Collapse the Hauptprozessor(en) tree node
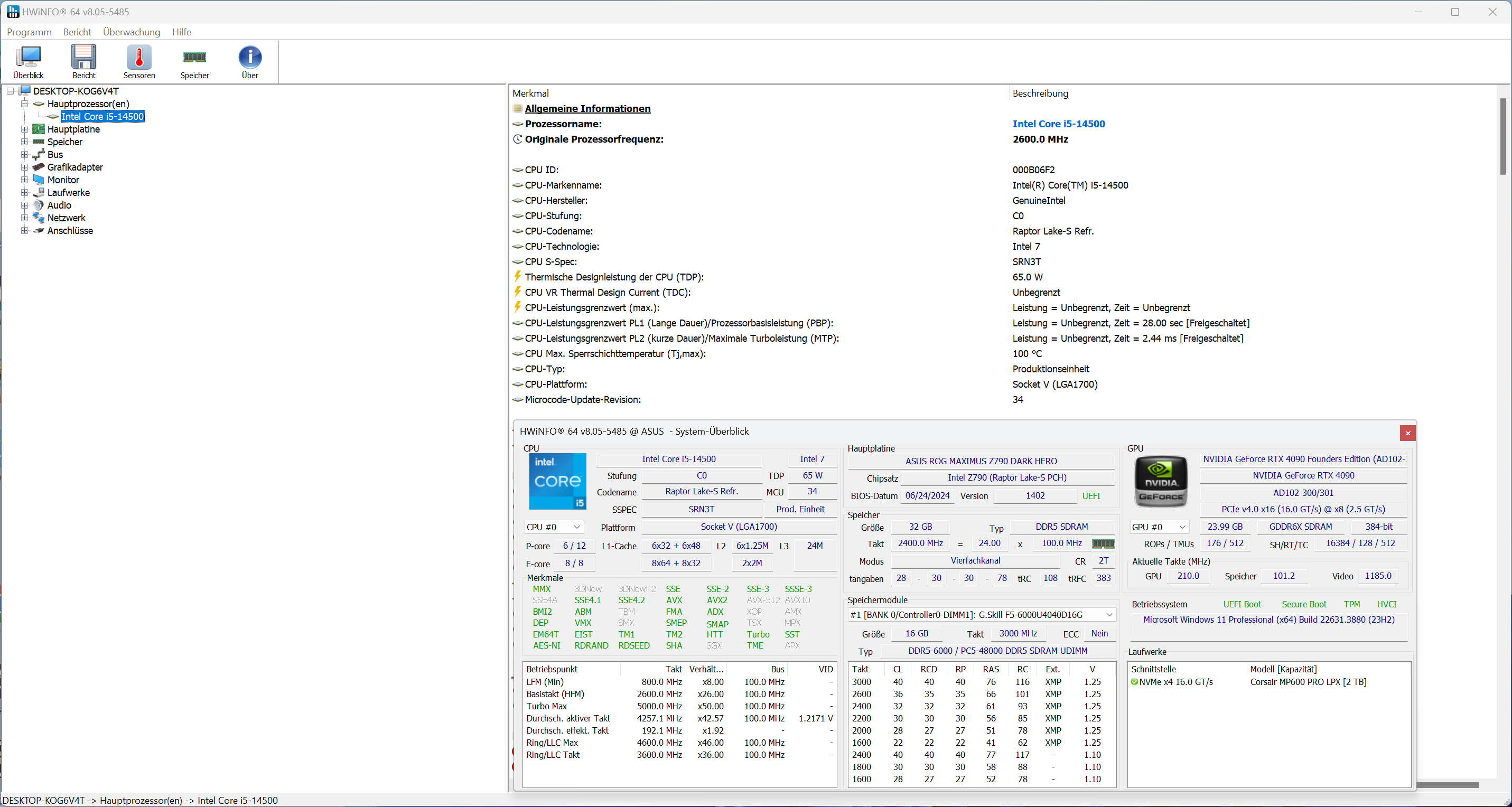The height and width of the screenshot is (807, 1512). (x=25, y=104)
